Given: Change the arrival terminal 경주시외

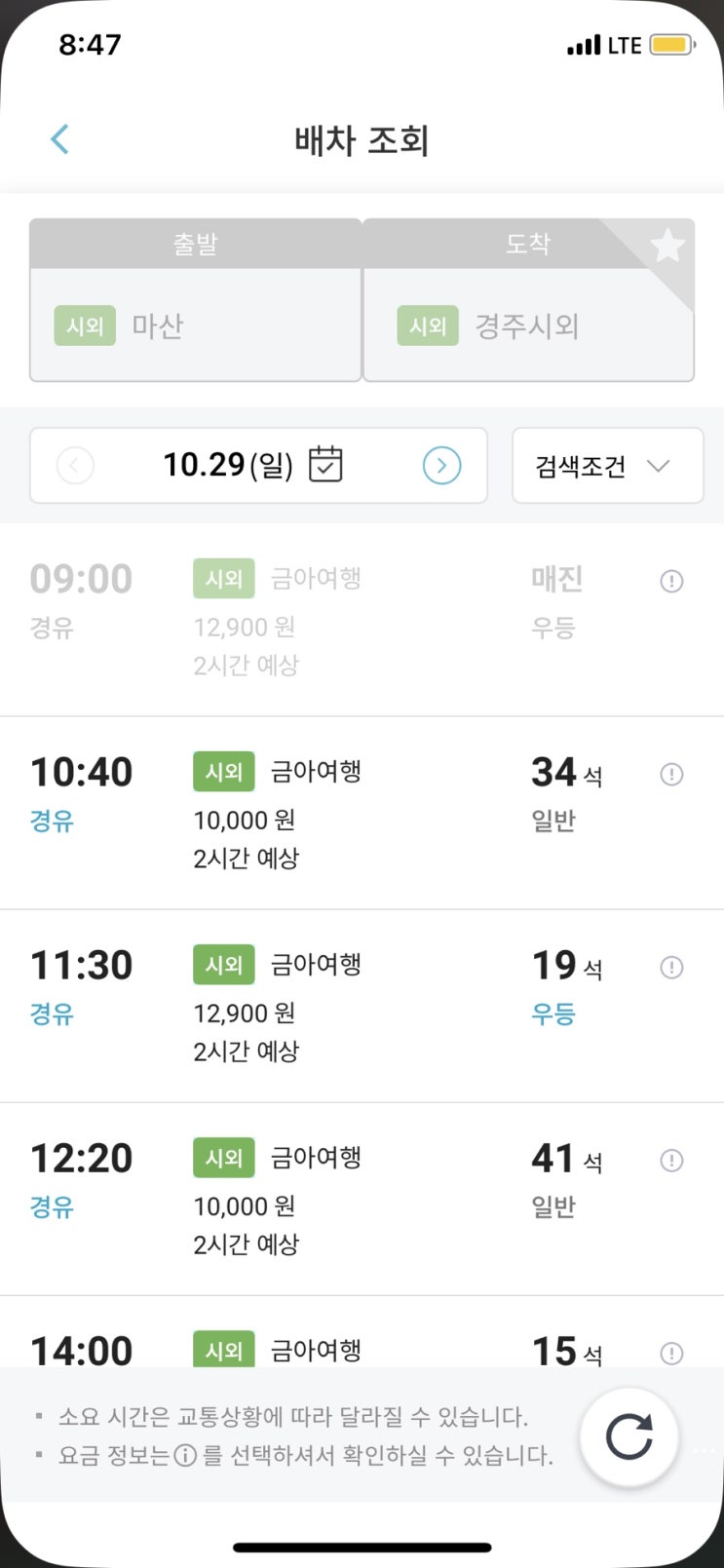Looking at the screenshot, I should click(x=528, y=325).
